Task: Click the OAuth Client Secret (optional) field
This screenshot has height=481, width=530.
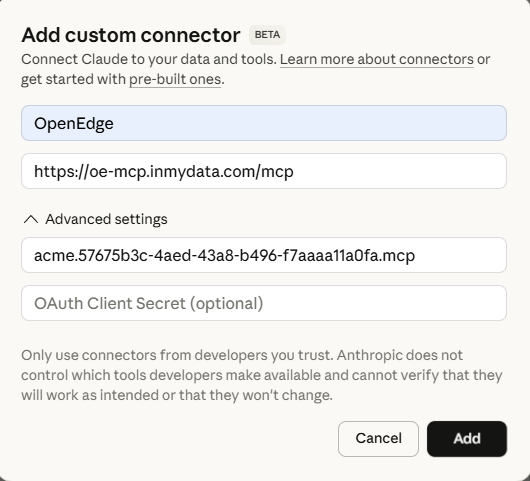Action: pyautogui.click(x=264, y=303)
